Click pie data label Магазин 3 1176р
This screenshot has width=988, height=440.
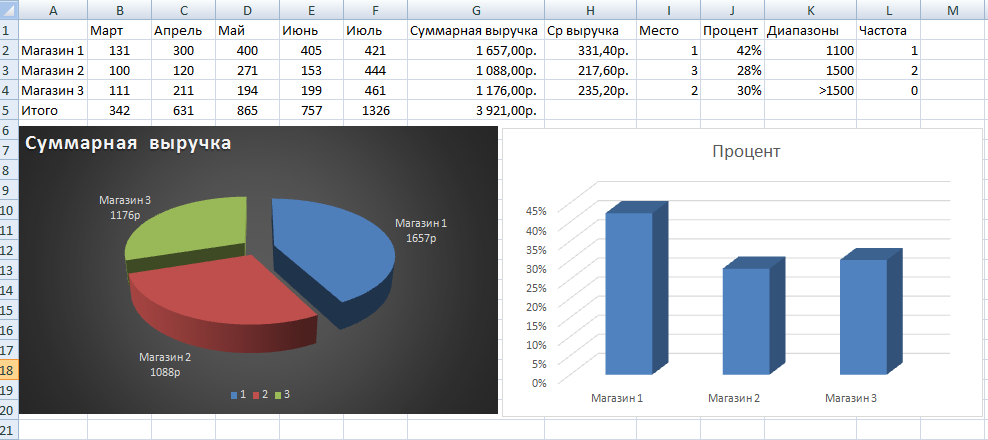pos(125,208)
